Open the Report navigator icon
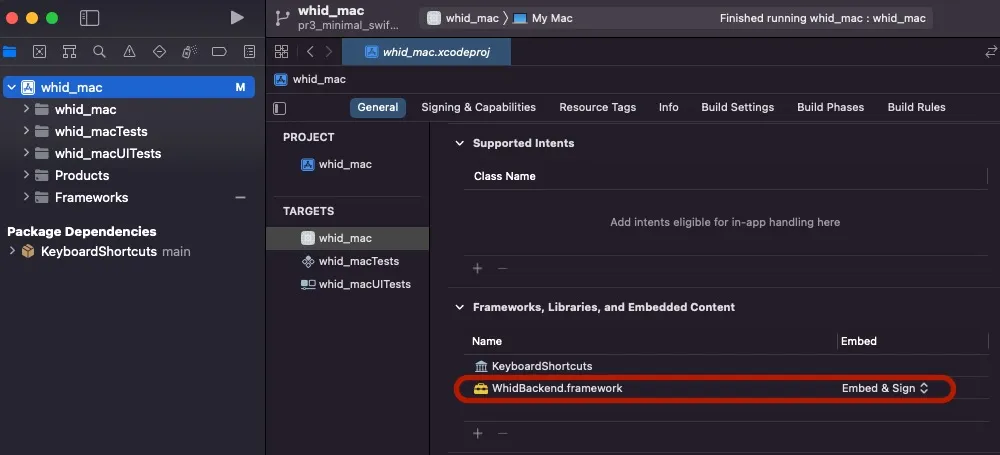1000x455 pixels. click(249, 52)
